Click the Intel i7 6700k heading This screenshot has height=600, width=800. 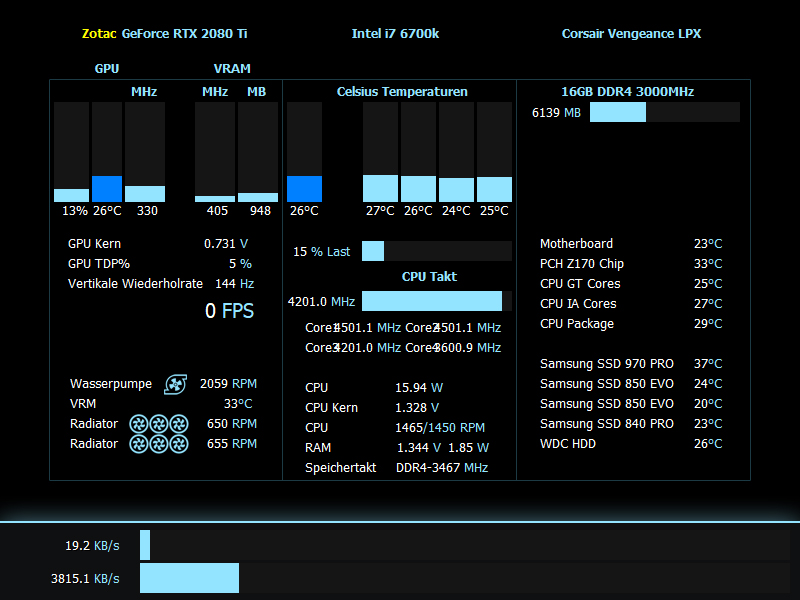pyautogui.click(x=395, y=34)
